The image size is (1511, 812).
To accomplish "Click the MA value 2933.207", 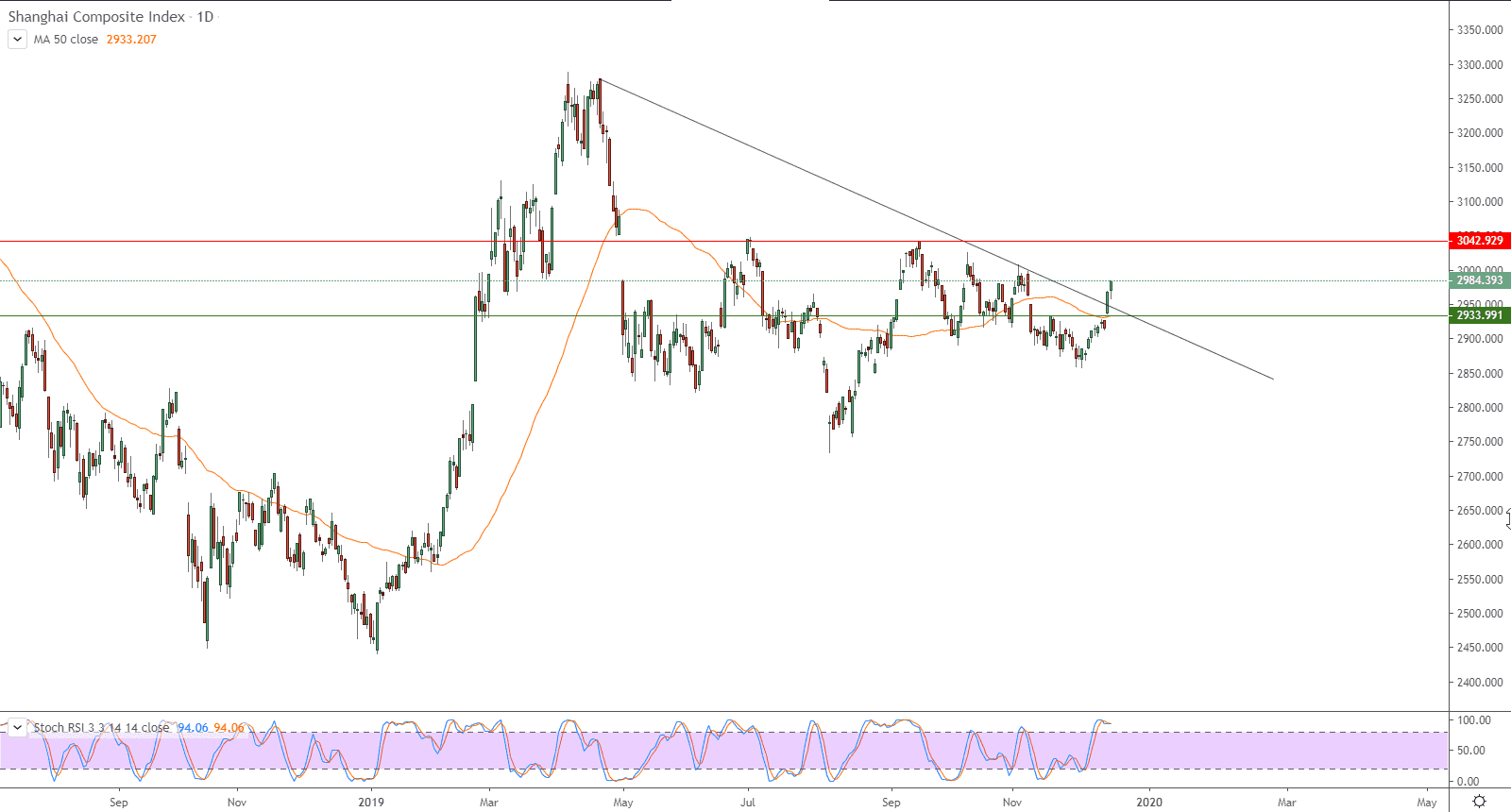I will pyautogui.click(x=131, y=40).
